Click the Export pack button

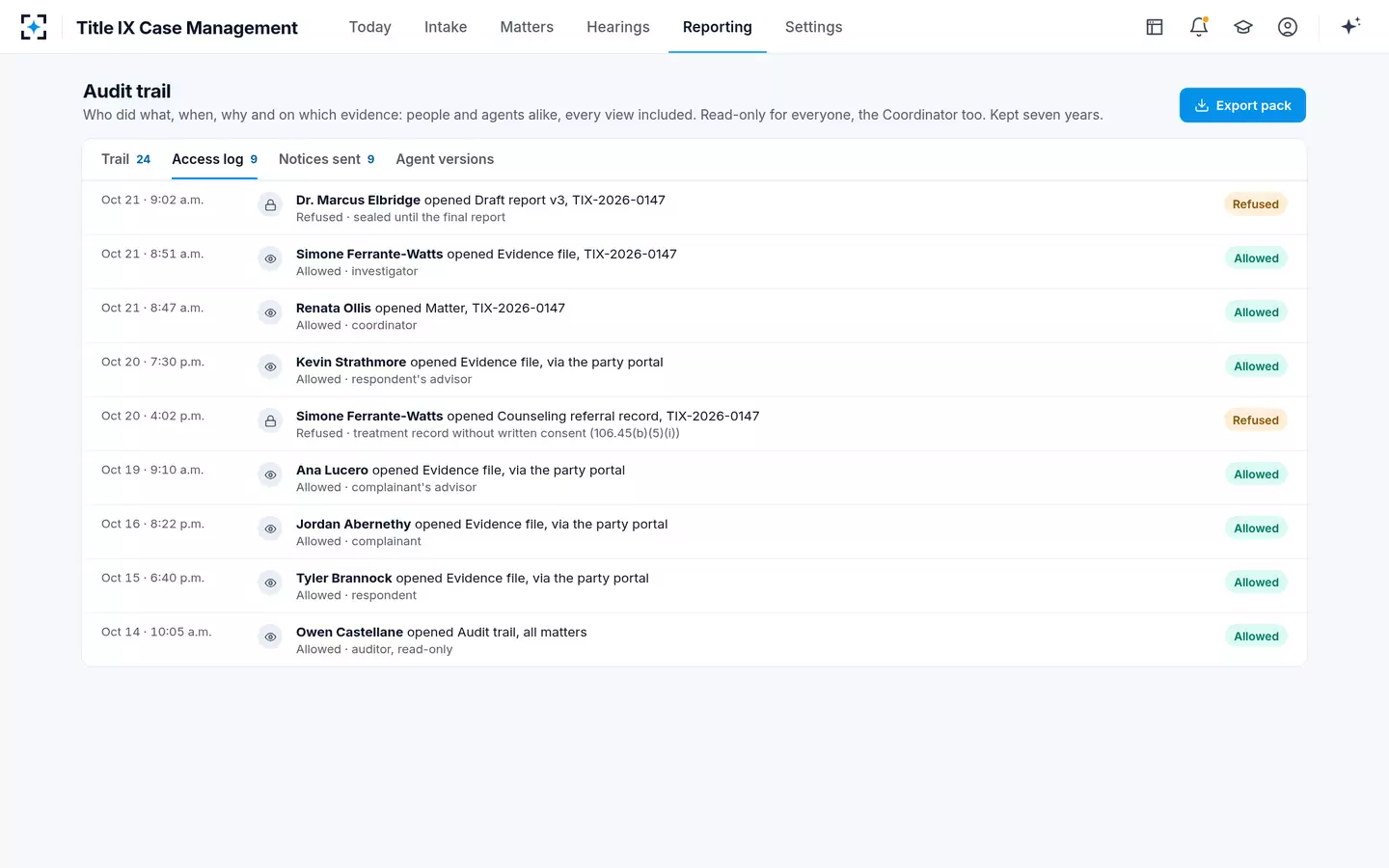coord(1242,105)
